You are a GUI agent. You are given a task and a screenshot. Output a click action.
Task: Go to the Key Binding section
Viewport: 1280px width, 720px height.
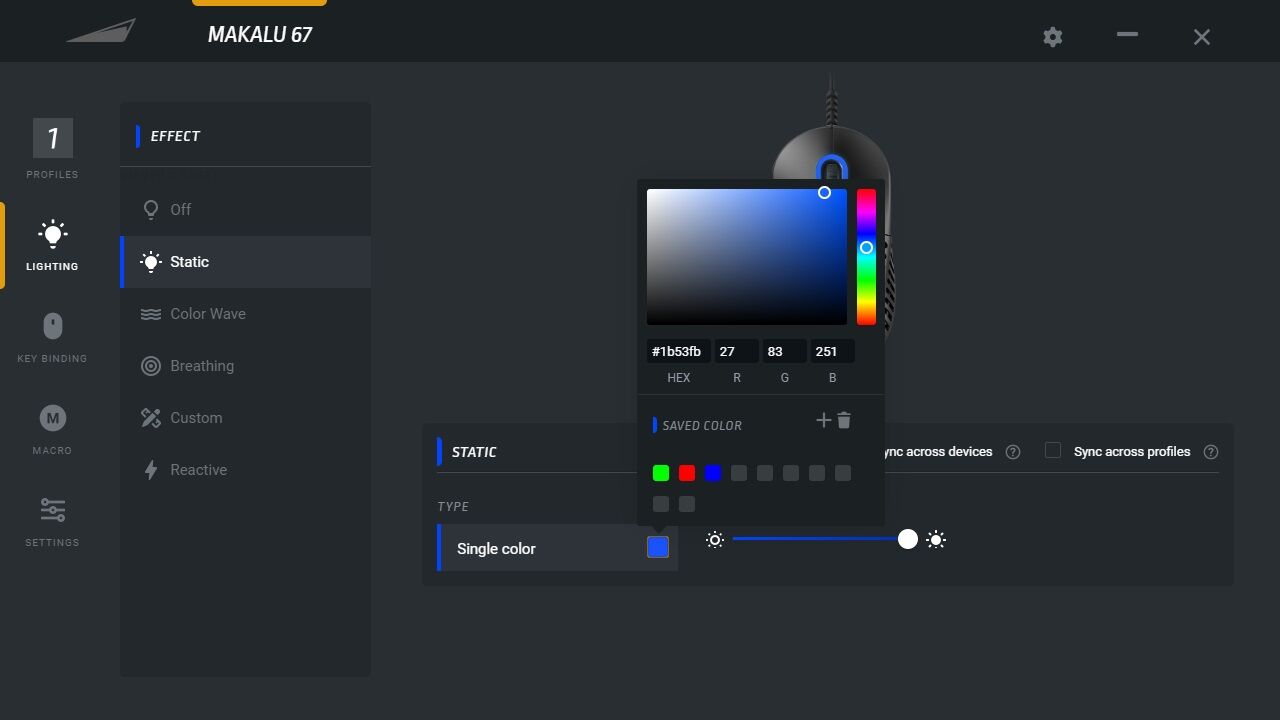[x=52, y=337]
